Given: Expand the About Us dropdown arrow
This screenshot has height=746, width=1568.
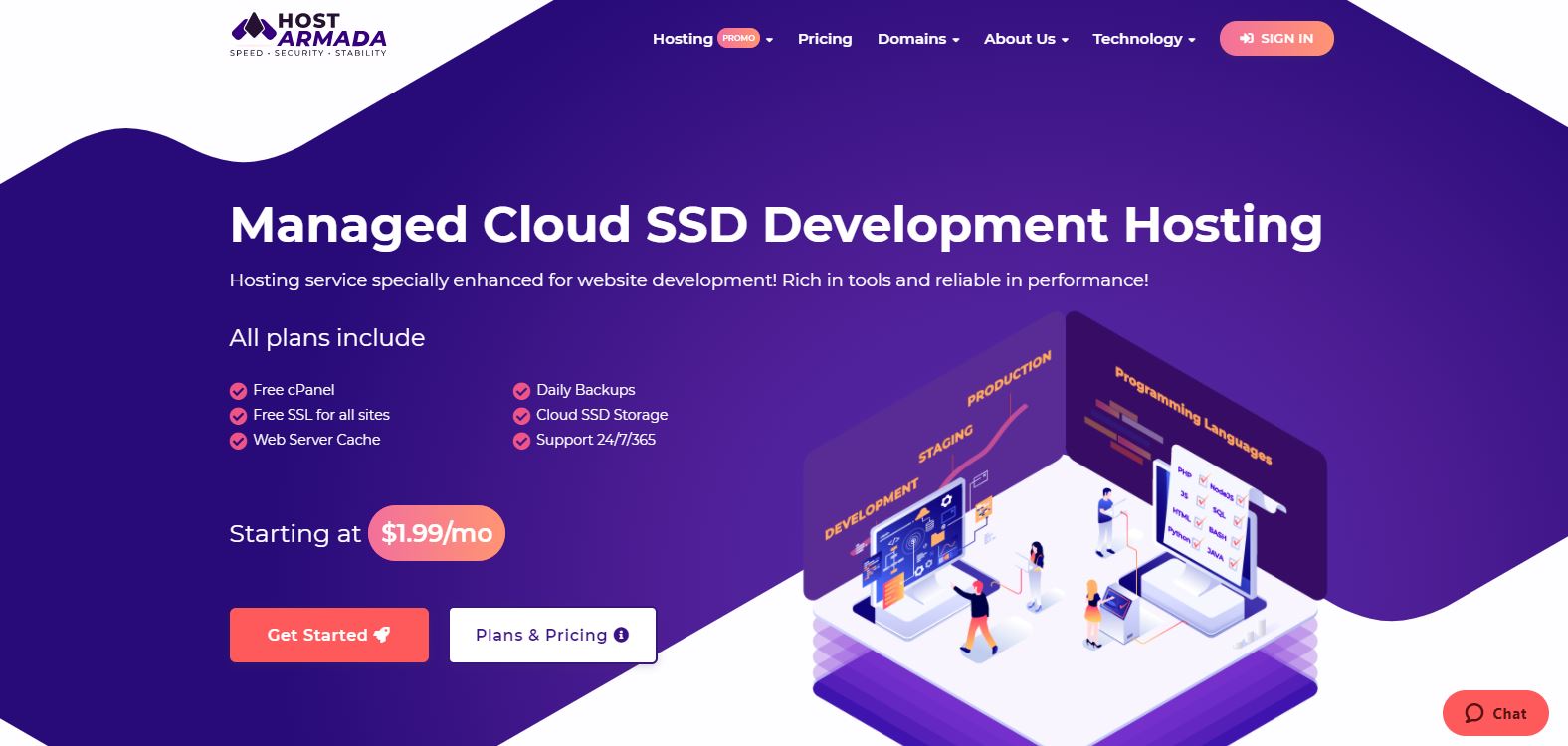Looking at the screenshot, I should pyautogui.click(x=1065, y=40).
